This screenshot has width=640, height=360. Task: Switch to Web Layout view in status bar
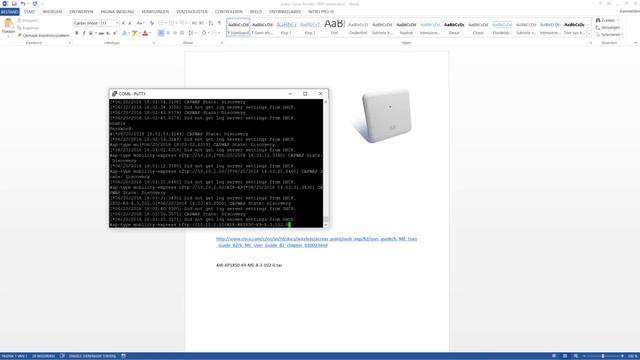576,356
